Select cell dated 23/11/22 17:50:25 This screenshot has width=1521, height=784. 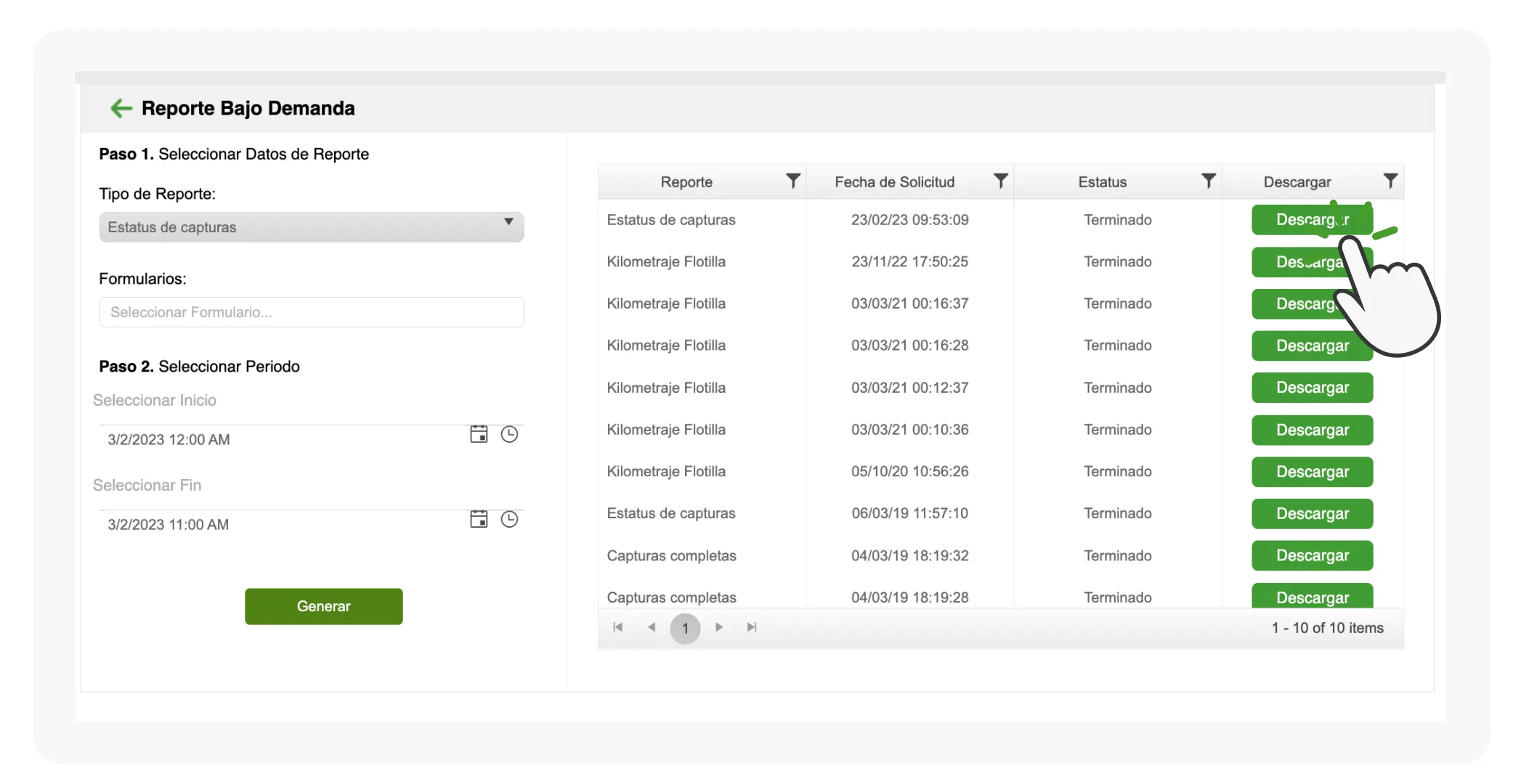tap(909, 261)
